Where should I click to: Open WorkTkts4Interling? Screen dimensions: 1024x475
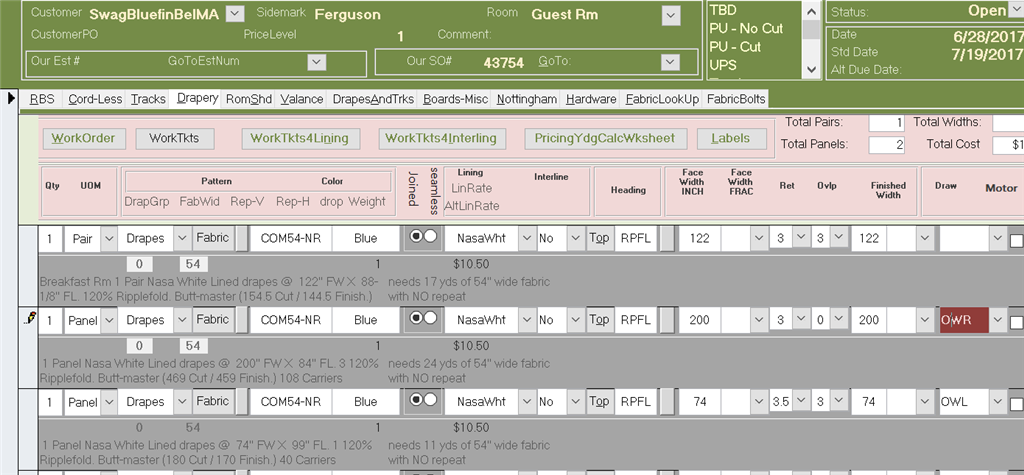click(x=441, y=139)
